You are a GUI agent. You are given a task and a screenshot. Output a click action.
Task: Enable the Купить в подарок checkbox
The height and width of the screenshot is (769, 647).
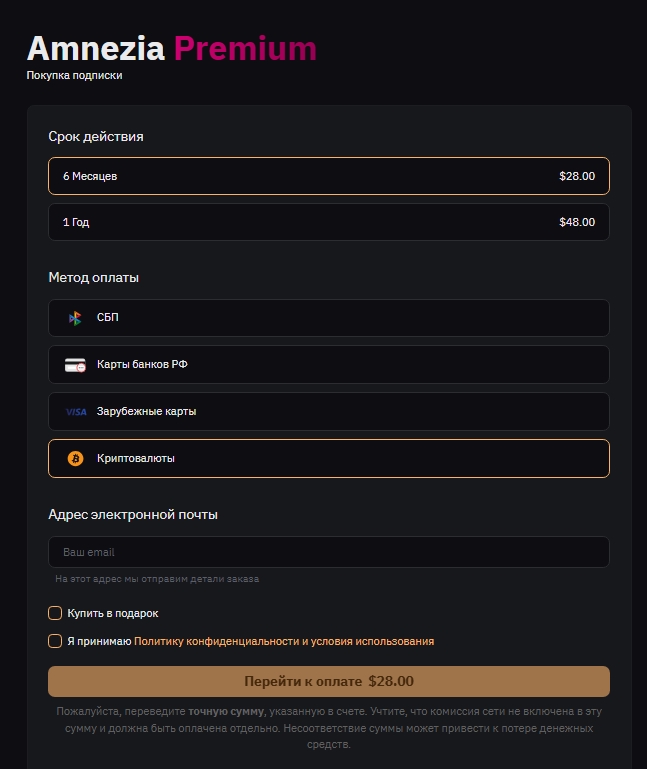55,613
